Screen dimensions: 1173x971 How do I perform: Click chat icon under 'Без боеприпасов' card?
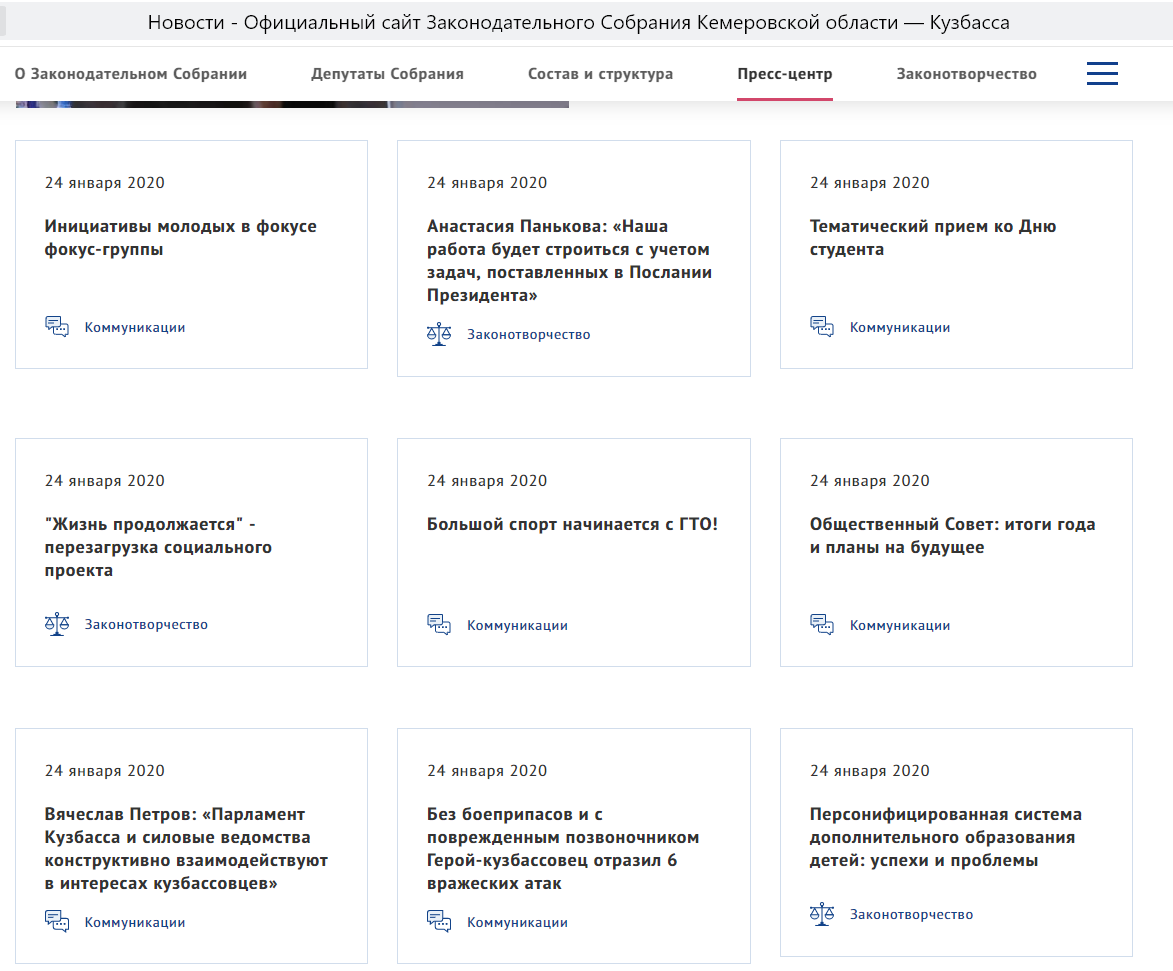(x=439, y=922)
